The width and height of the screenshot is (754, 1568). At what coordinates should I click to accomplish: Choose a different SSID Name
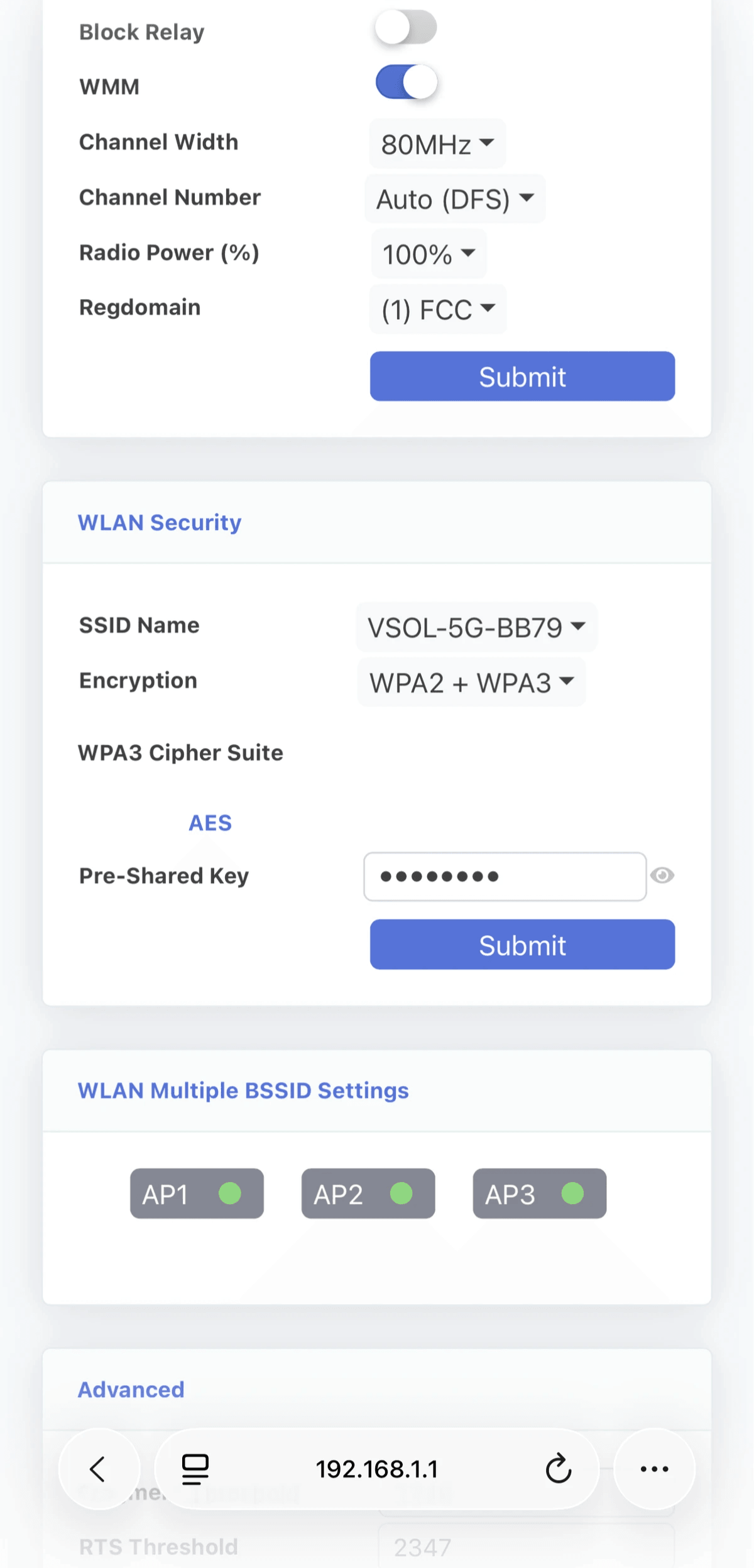point(476,627)
